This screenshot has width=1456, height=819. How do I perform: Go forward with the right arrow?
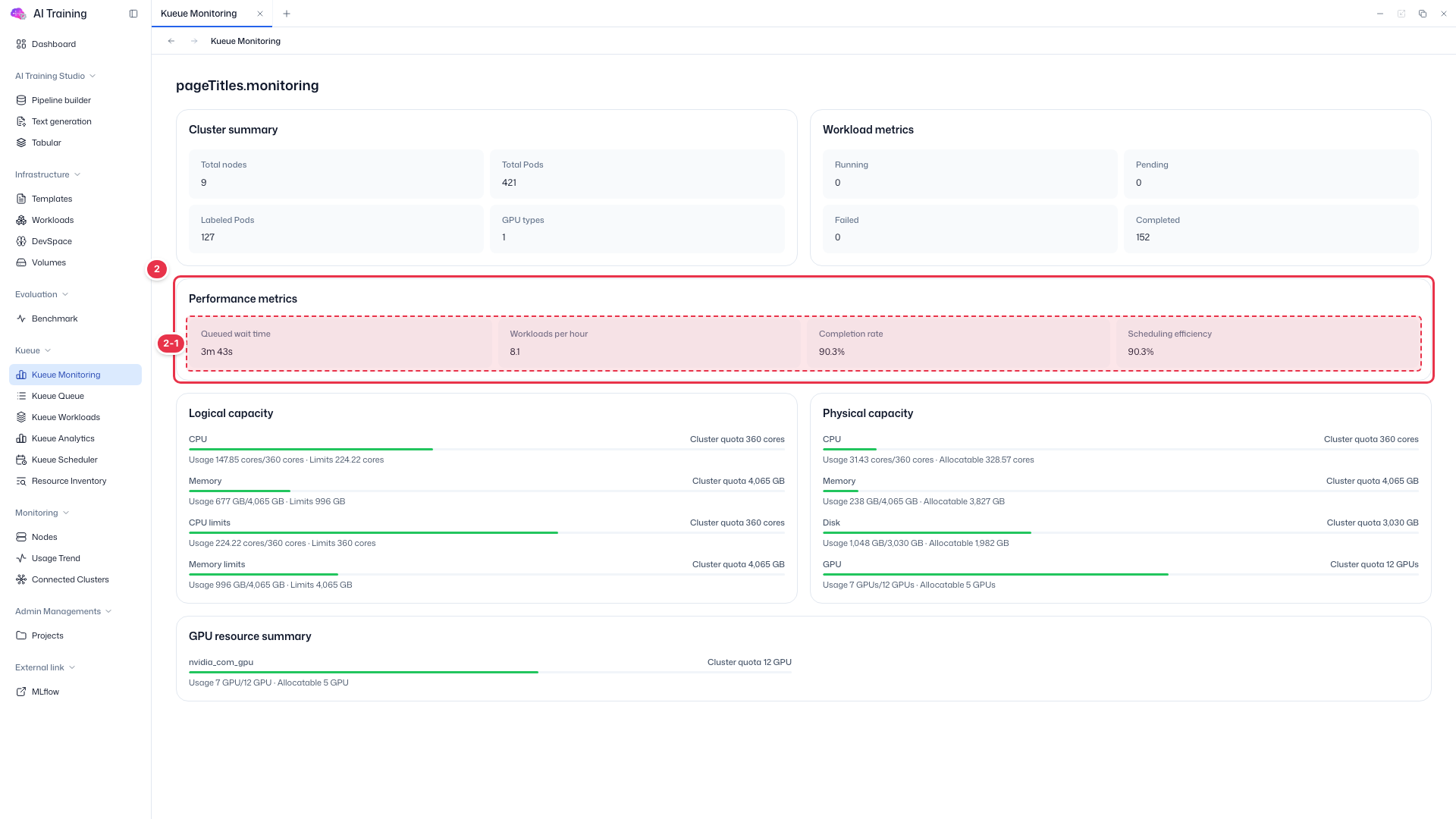click(x=194, y=41)
